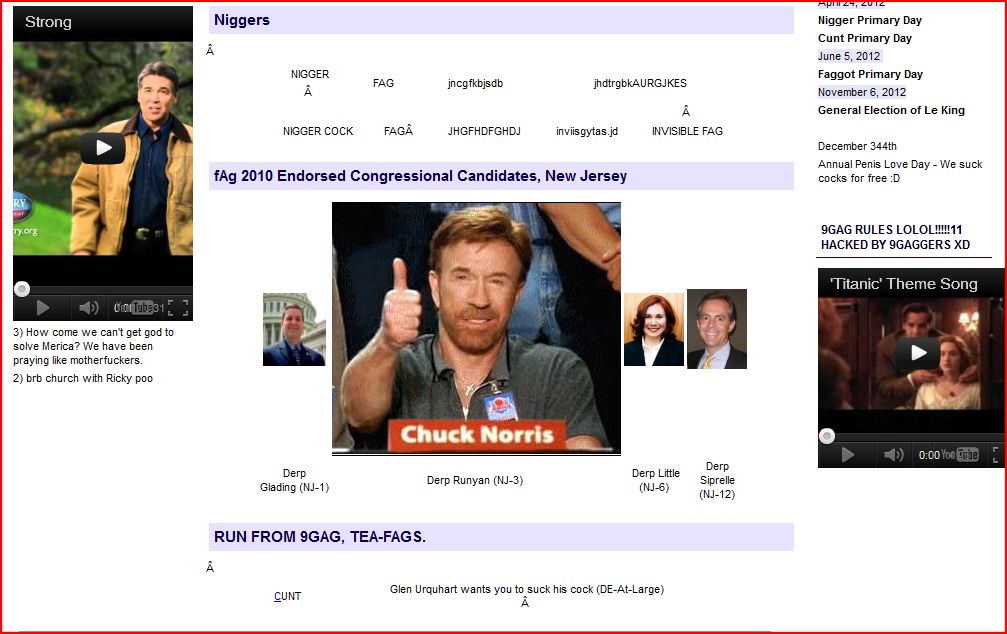Click the Little (NJ-6) candidate portrait
The height and width of the screenshot is (634, 1007).
tap(654, 329)
